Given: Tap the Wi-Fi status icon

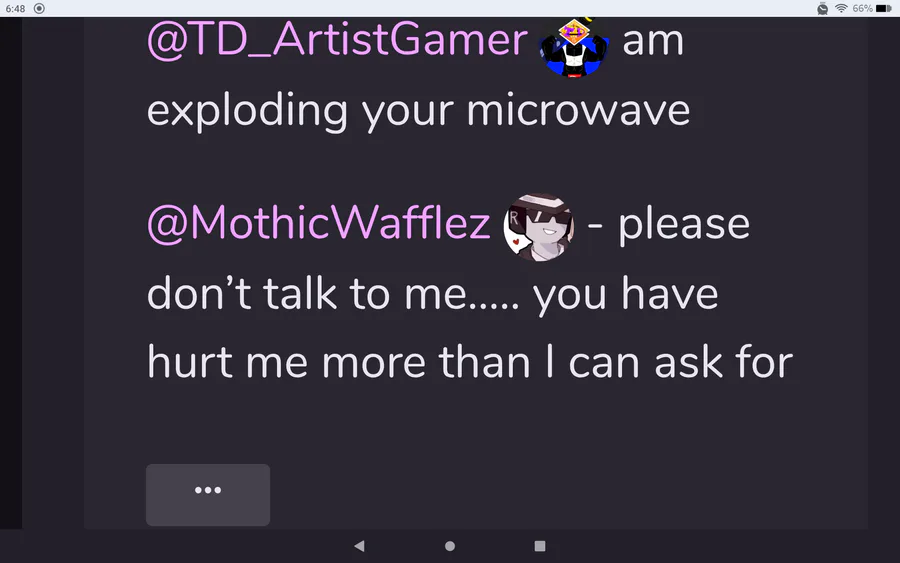Looking at the screenshot, I should tap(841, 8).
